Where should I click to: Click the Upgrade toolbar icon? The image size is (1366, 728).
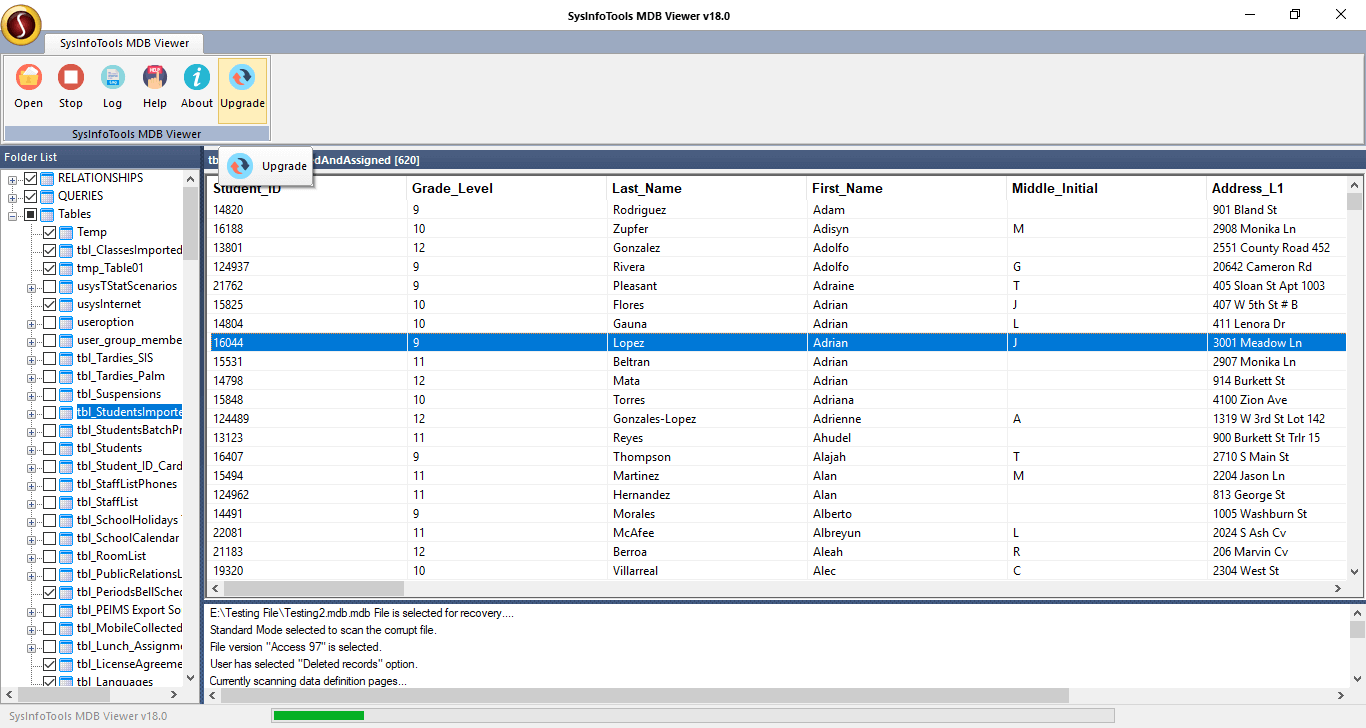click(x=242, y=78)
